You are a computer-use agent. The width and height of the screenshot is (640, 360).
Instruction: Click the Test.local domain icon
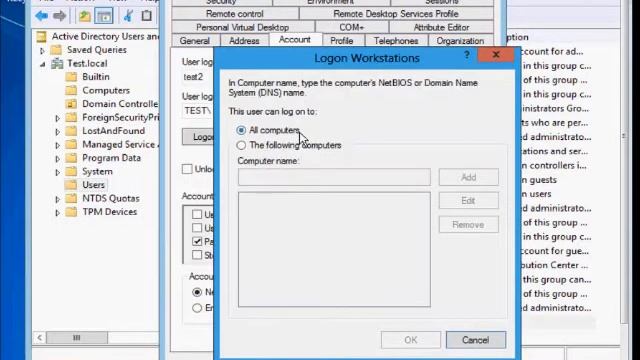tap(57, 63)
